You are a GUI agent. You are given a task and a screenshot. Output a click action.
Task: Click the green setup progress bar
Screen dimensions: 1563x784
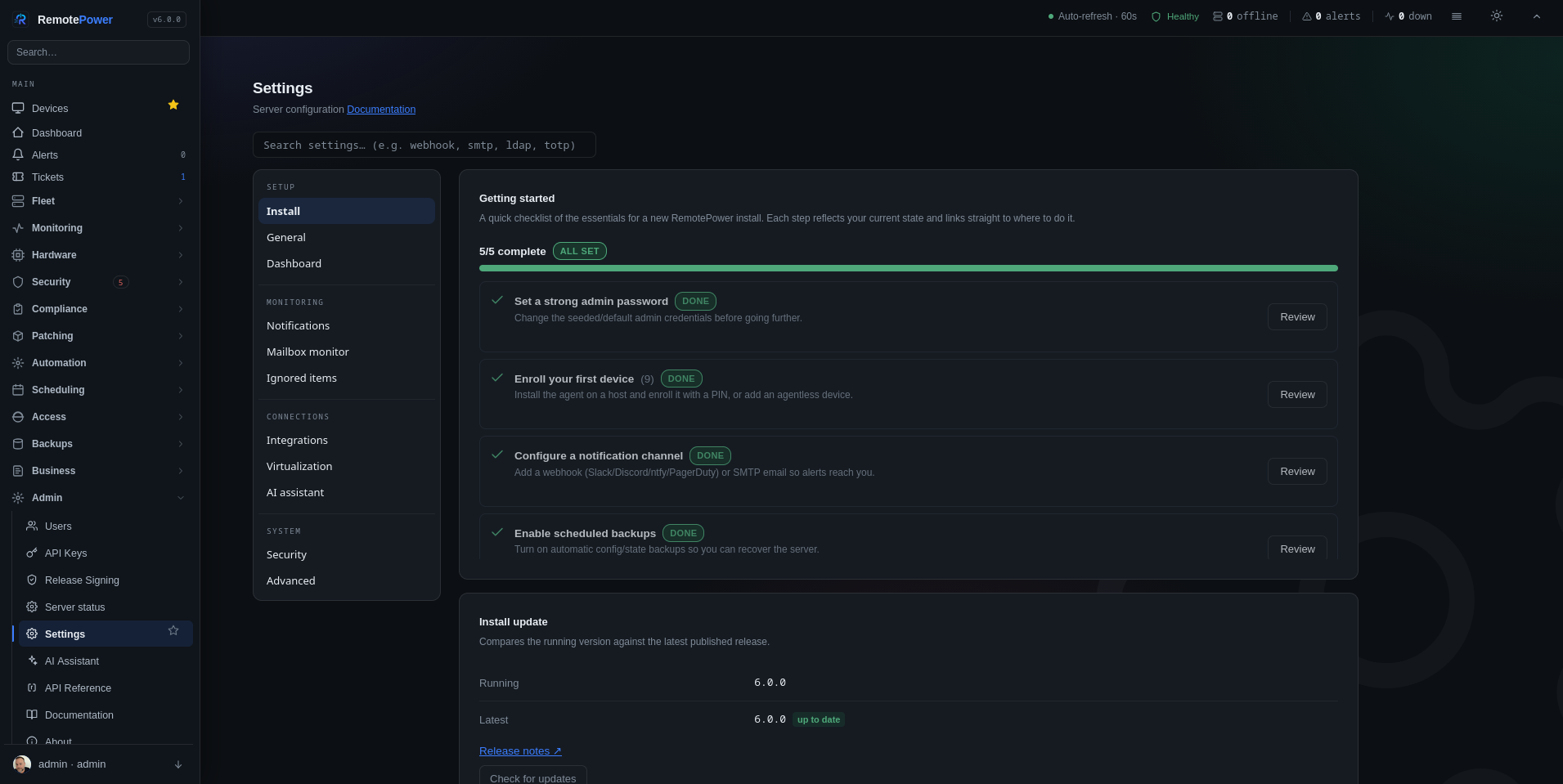click(909, 268)
